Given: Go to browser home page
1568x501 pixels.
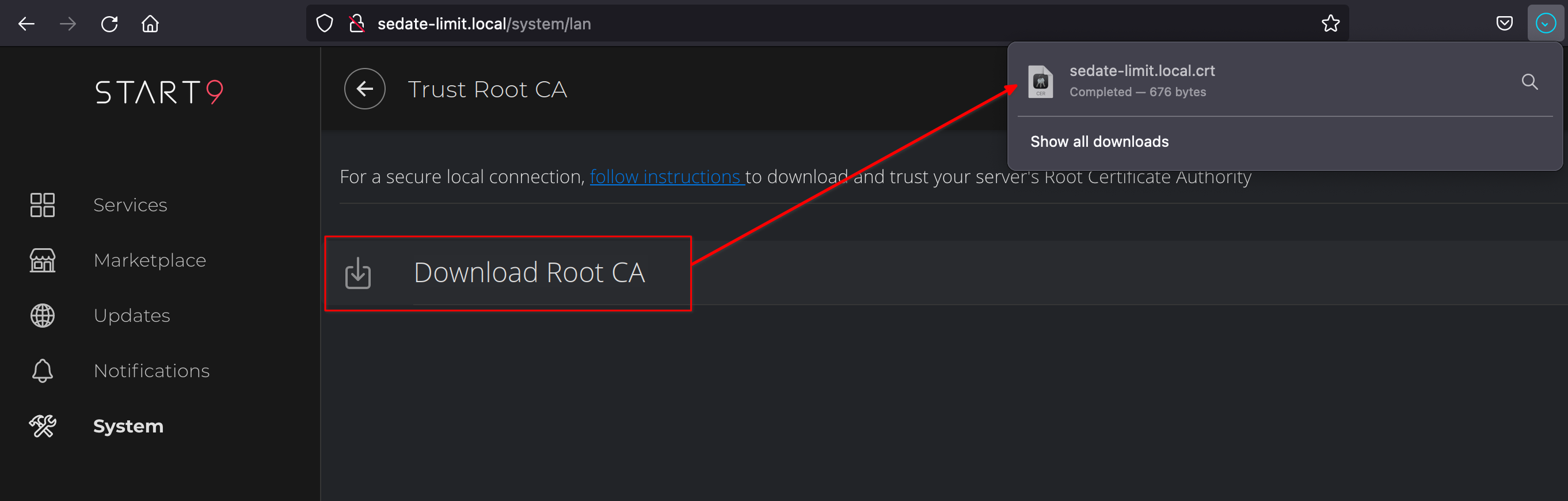Looking at the screenshot, I should 150,24.
